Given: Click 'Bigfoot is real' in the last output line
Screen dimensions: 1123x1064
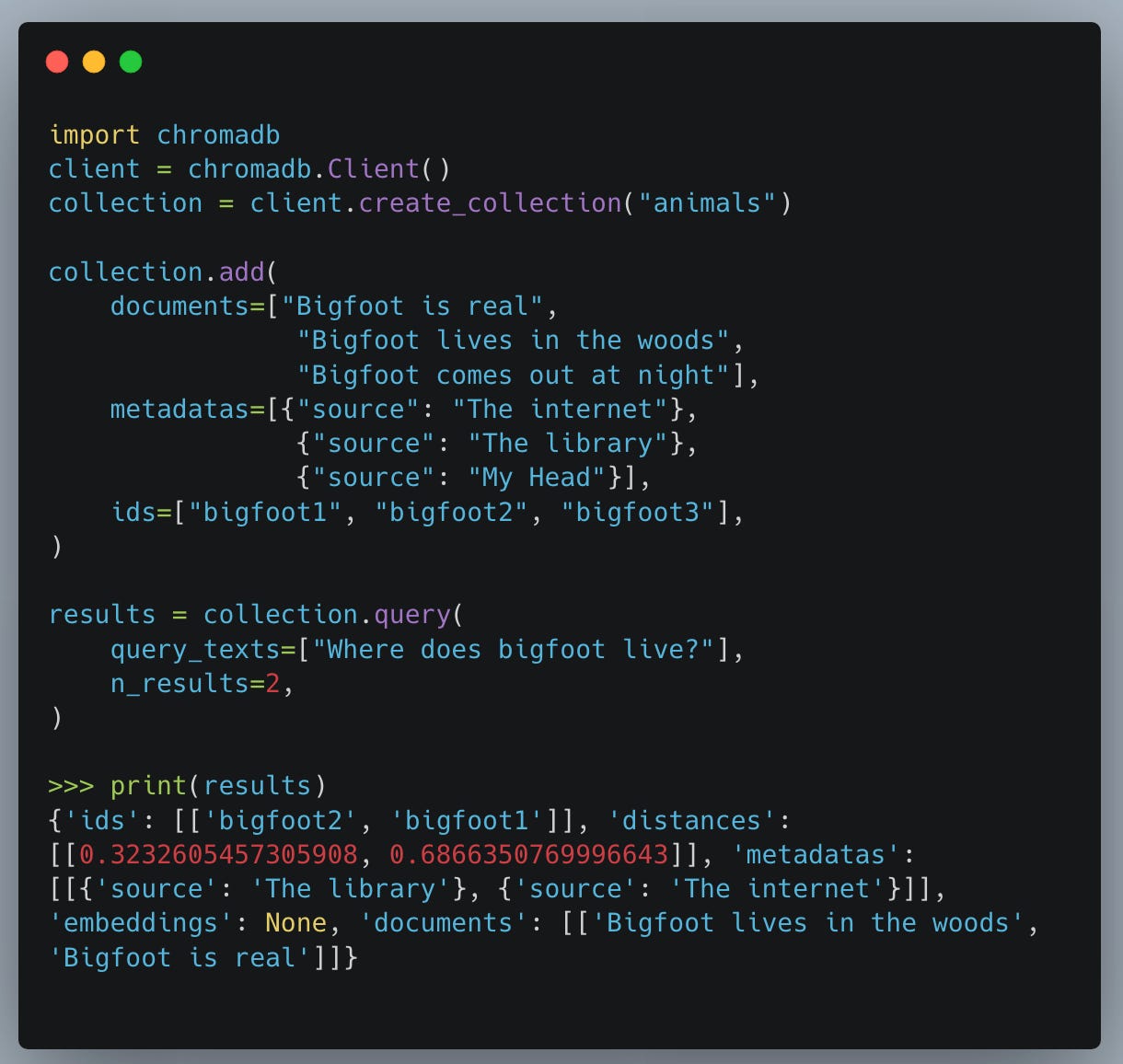Looking at the screenshot, I should 179,958.
